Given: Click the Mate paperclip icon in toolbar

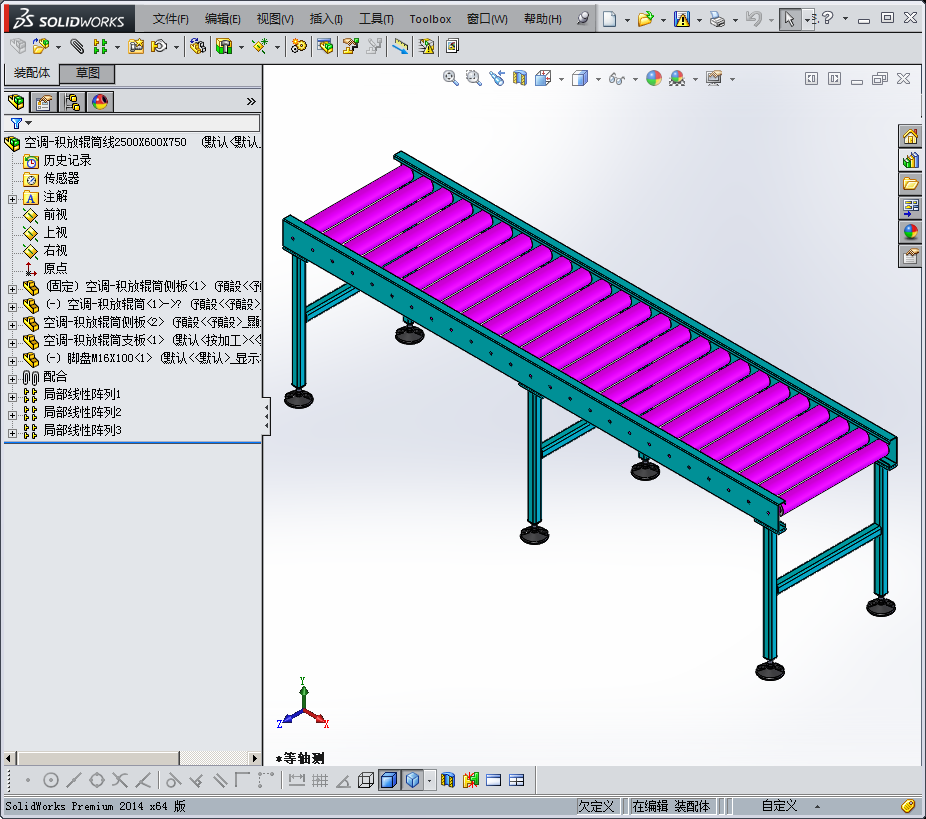Looking at the screenshot, I should coord(77,46).
